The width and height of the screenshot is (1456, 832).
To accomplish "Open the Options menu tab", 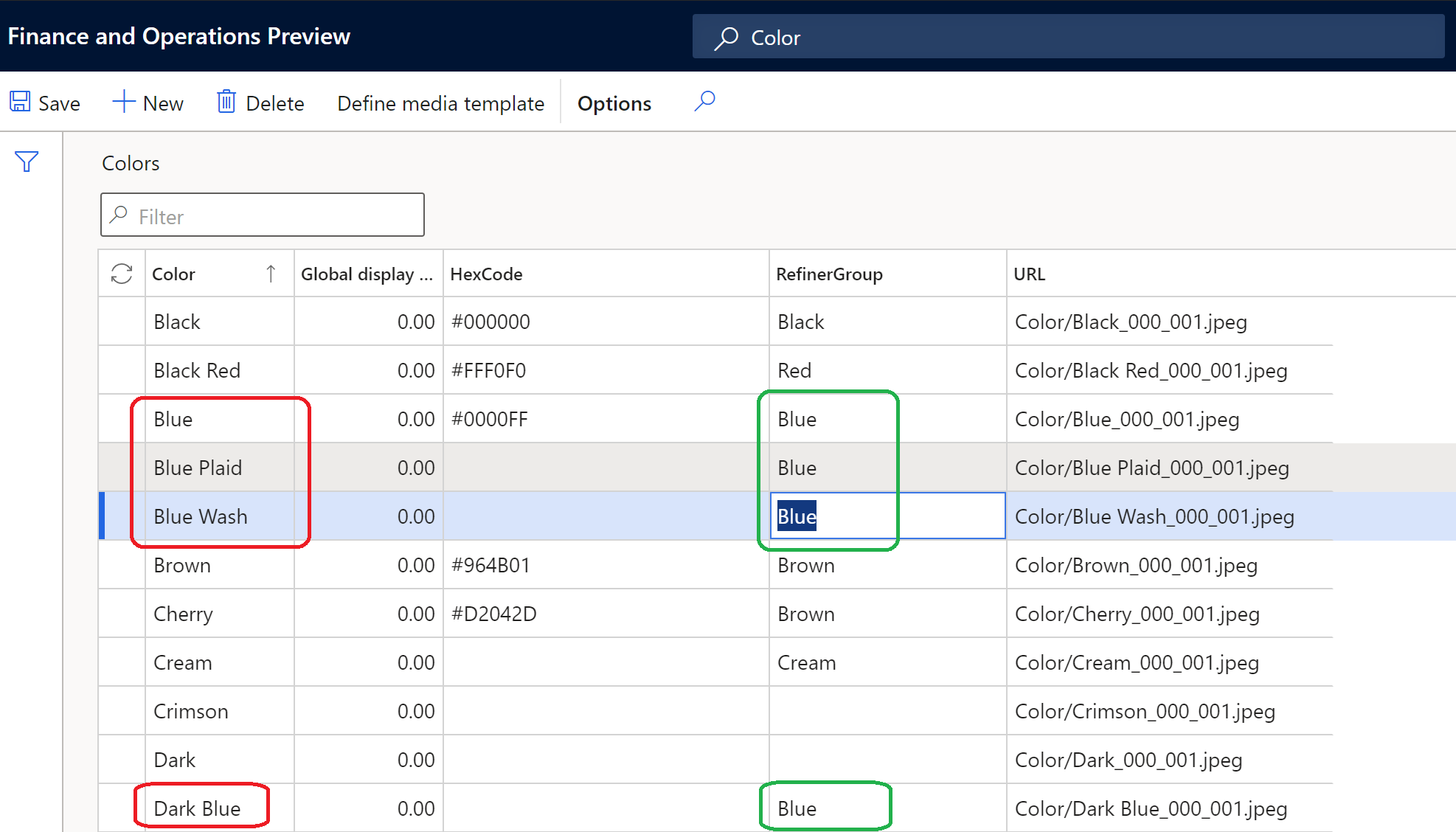I will (x=613, y=102).
